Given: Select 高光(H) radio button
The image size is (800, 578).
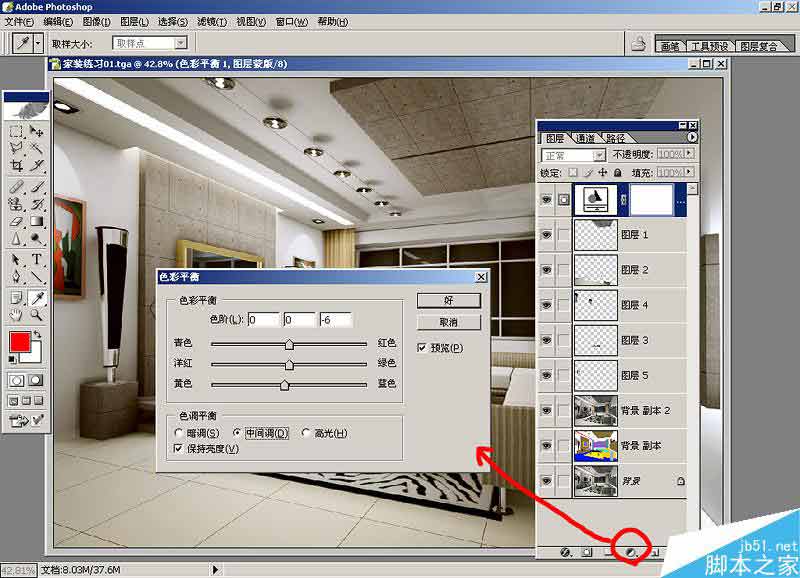Looking at the screenshot, I should click(306, 433).
